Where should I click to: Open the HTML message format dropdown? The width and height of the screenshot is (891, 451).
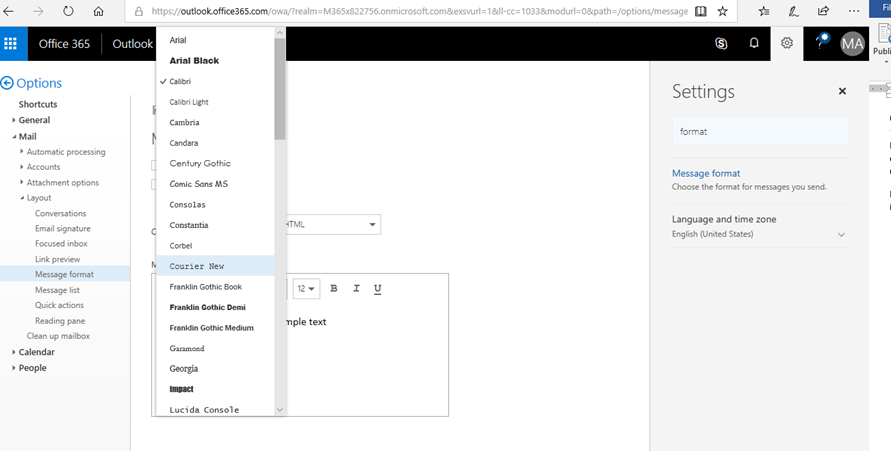[x=332, y=224]
